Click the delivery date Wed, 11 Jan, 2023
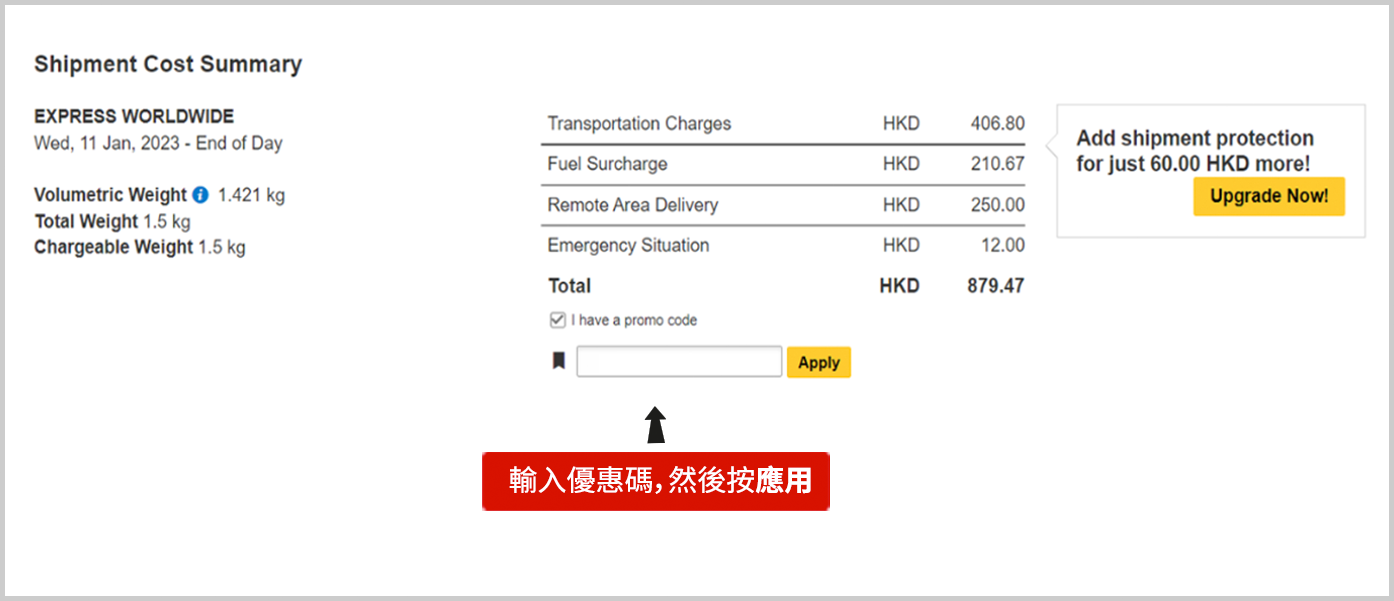The height and width of the screenshot is (601, 1394). point(107,143)
